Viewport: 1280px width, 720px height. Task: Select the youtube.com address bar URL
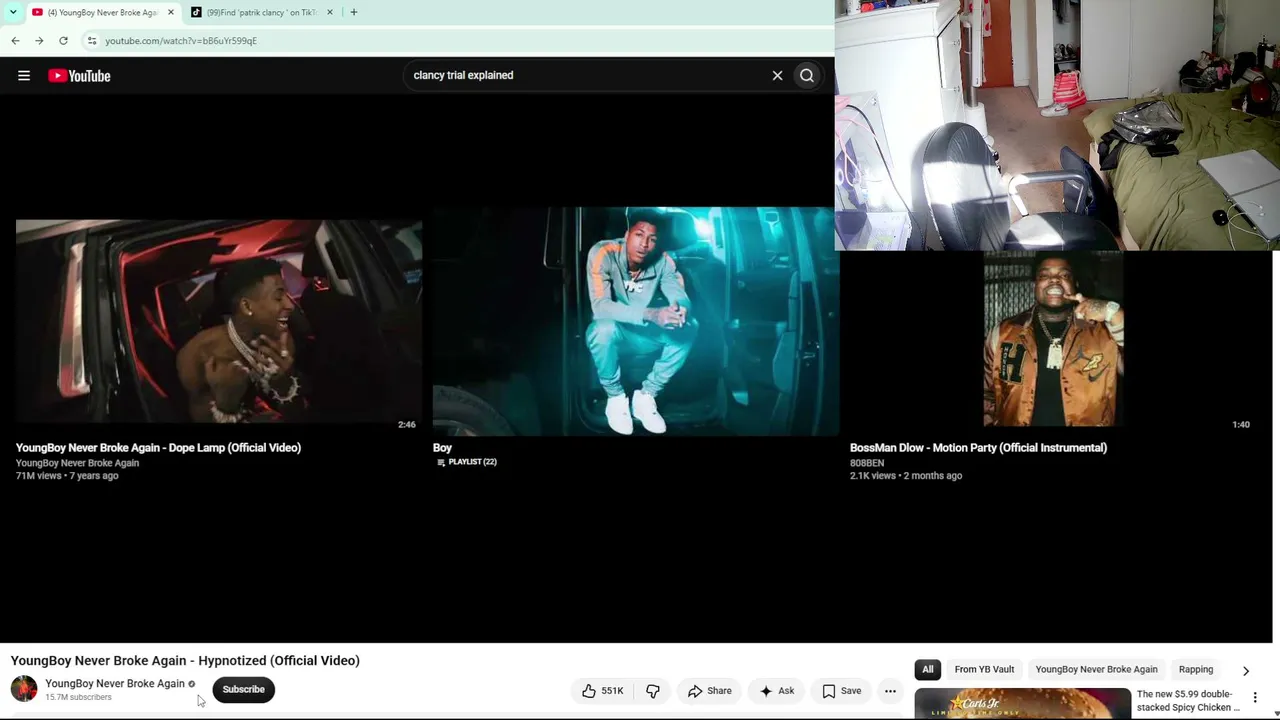coord(181,41)
